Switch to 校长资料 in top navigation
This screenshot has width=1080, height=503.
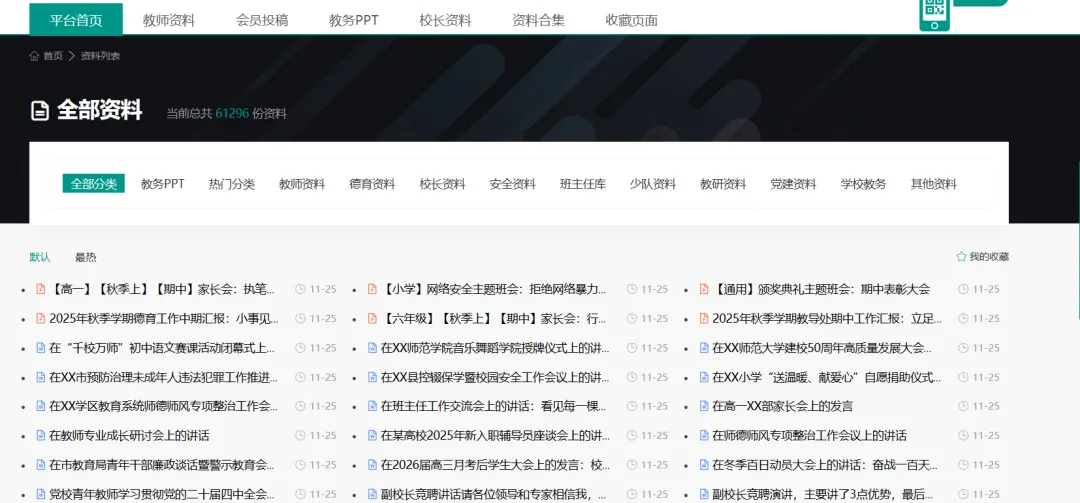pyautogui.click(x=446, y=20)
